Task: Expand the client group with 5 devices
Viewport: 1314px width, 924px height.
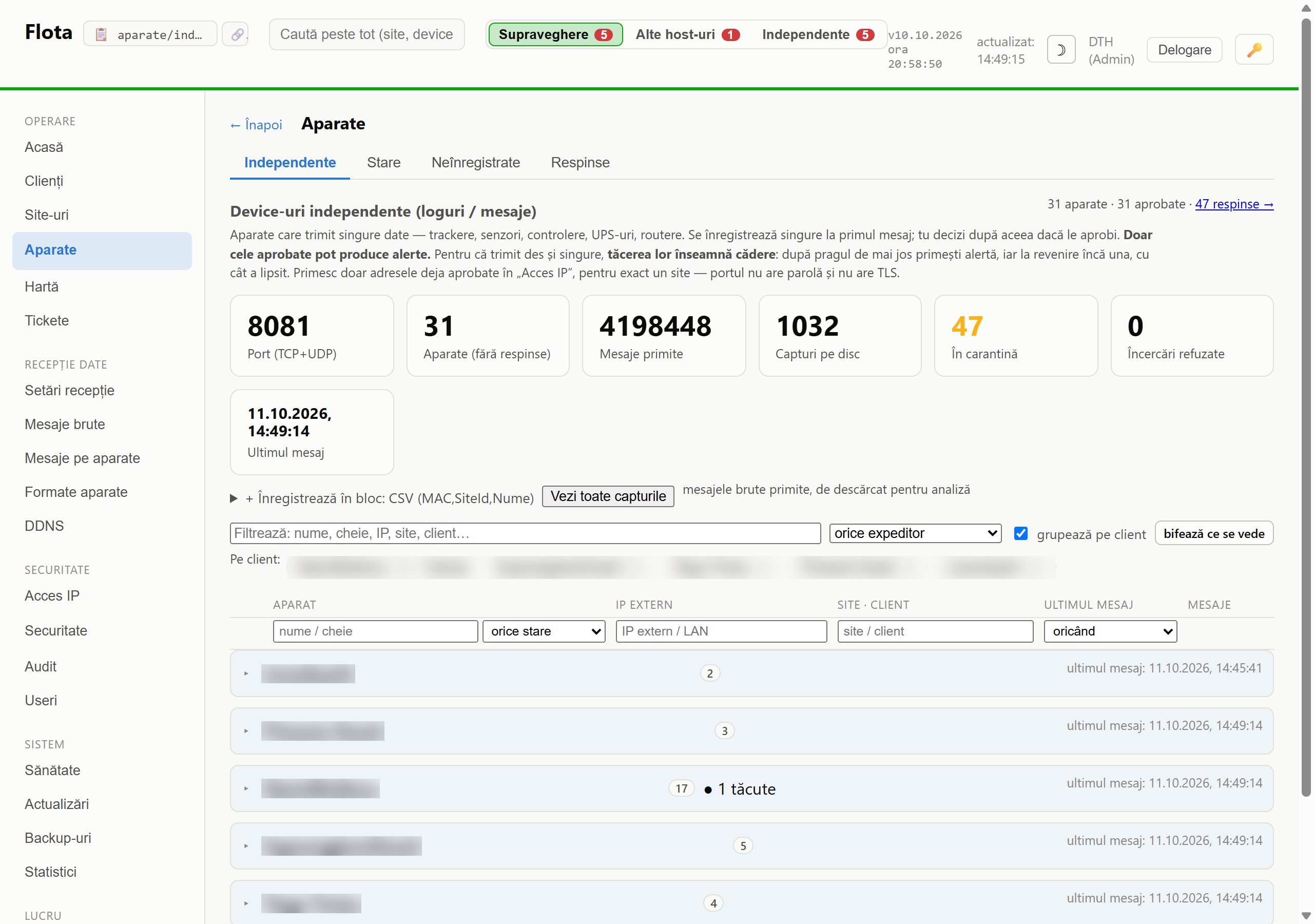Action: (x=751, y=845)
